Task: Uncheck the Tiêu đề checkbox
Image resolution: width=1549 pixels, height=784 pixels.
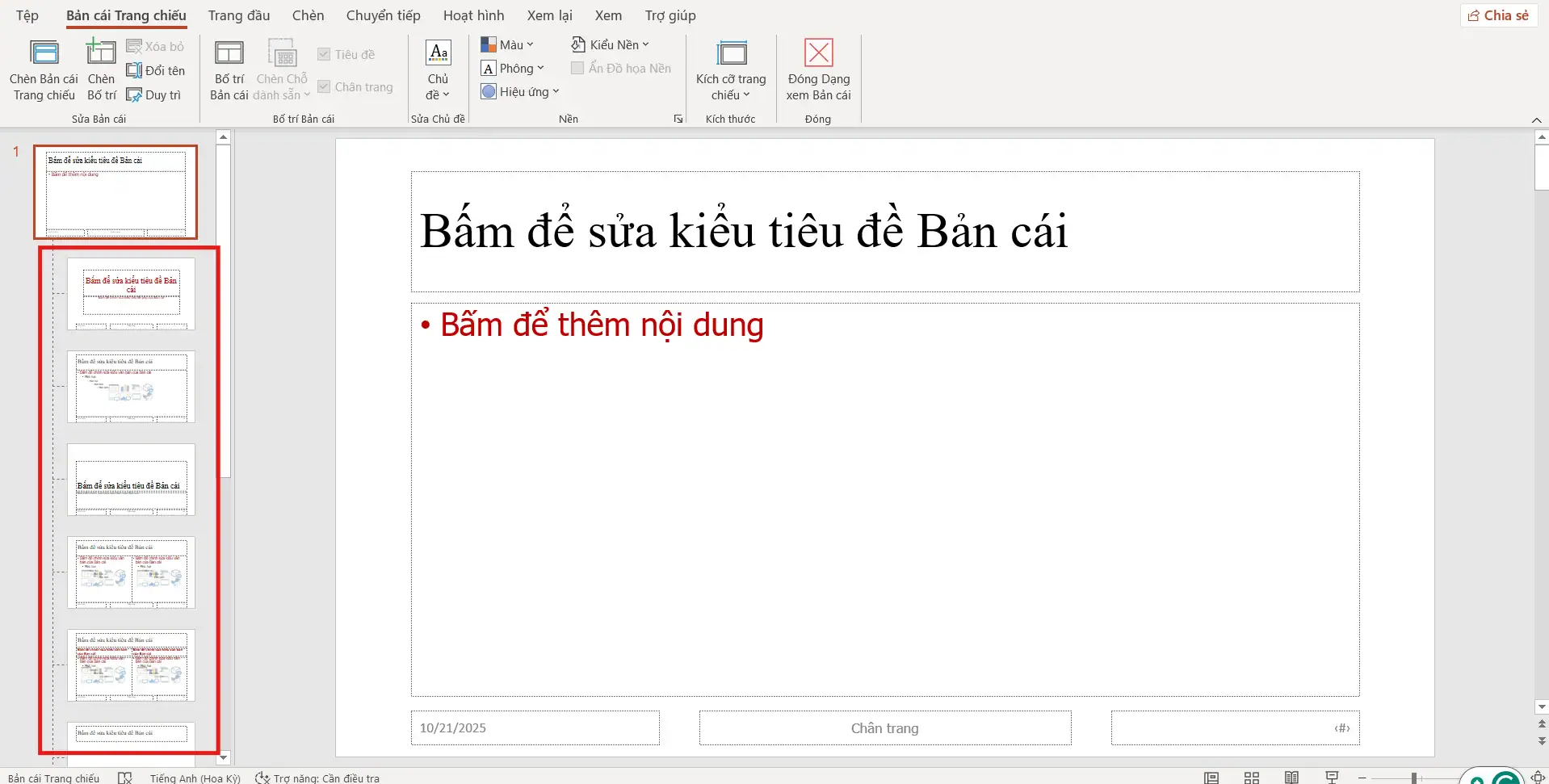Action: (x=325, y=53)
